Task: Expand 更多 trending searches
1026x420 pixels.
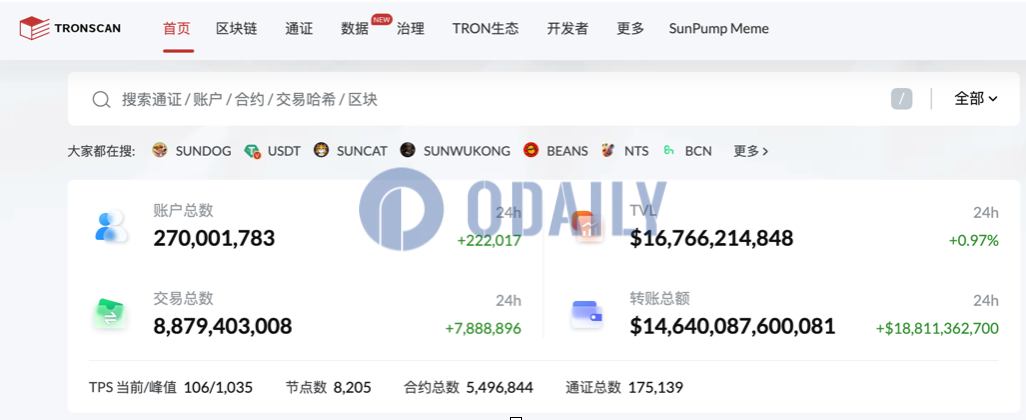Action: pos(751,151)
